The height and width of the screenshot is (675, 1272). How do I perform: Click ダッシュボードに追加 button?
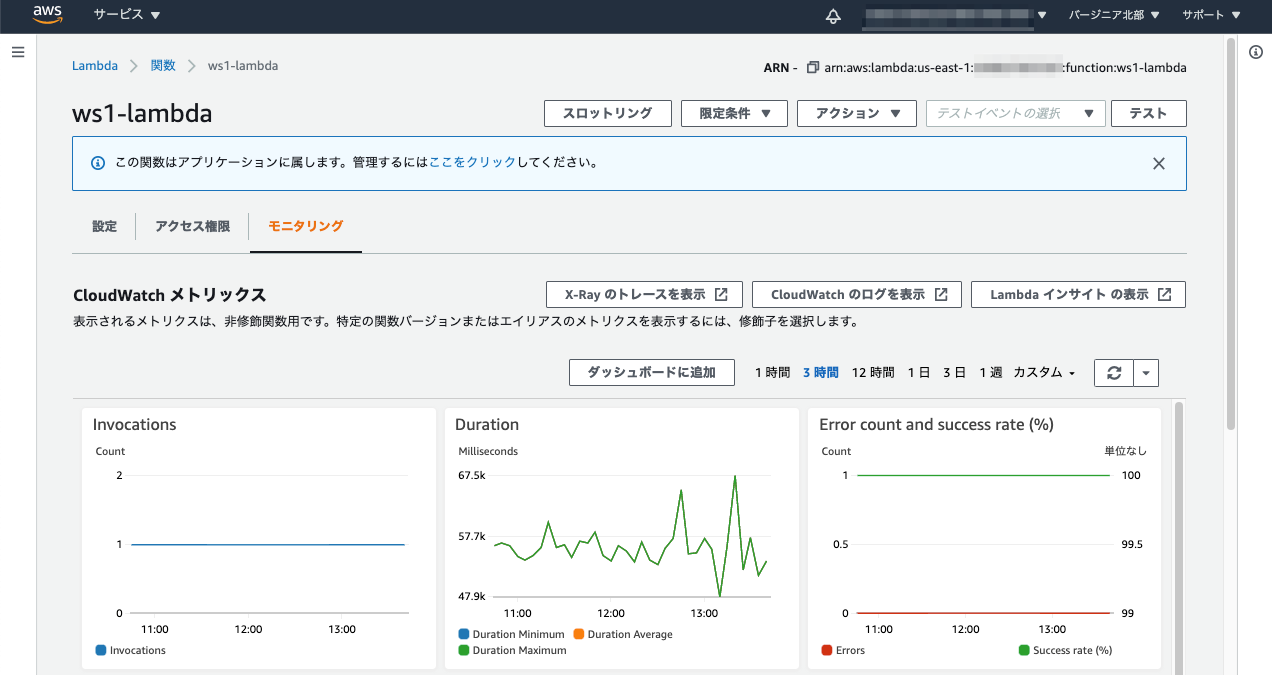pyautogui.click(x=652, y=373)
